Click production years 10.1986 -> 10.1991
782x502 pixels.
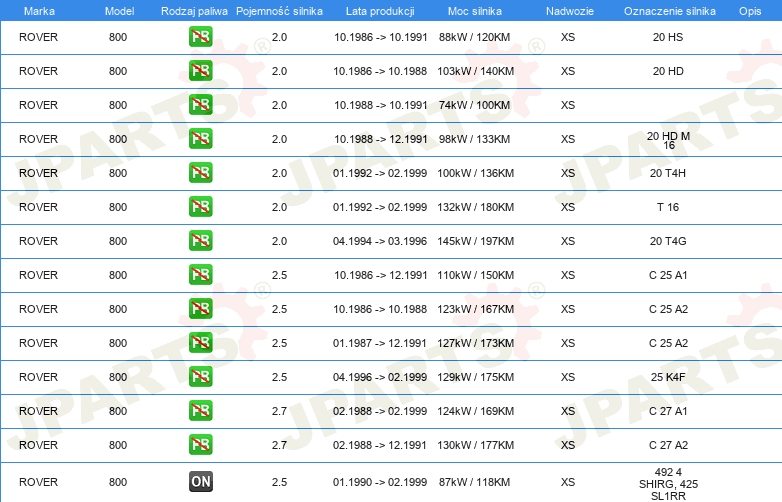pyautogui.click(x=381, y=37)
